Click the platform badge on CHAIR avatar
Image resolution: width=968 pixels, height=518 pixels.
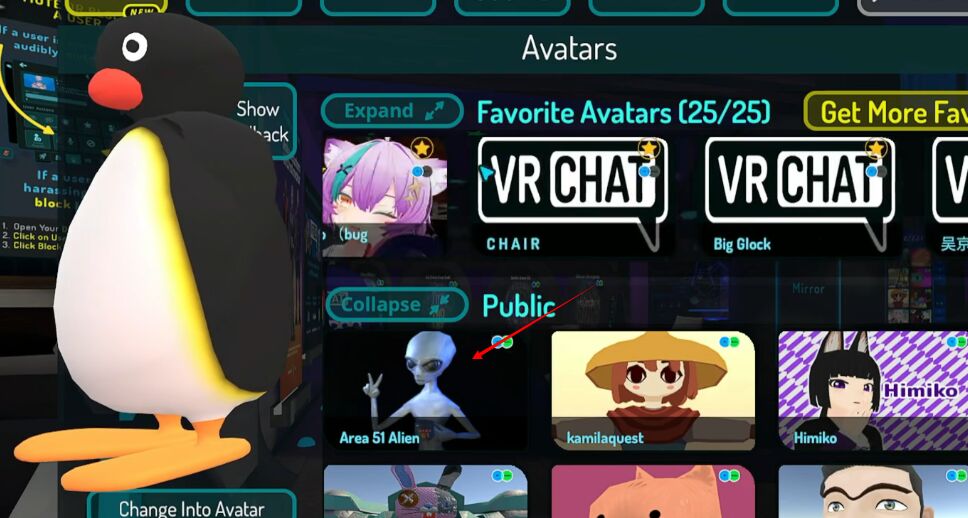pyautogui.click(x=648, y=171)
